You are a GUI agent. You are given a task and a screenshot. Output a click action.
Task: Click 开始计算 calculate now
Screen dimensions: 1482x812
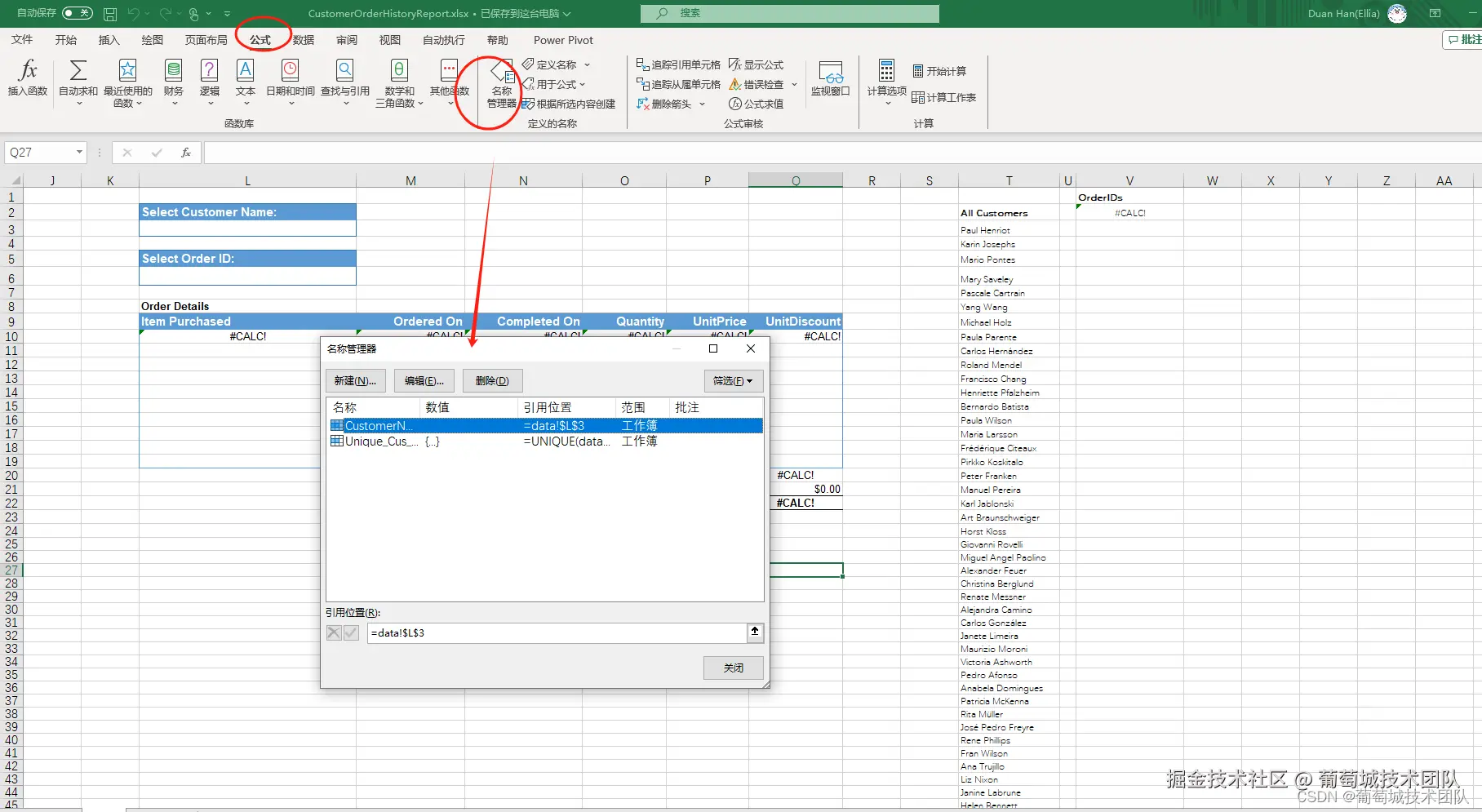(x=939, y=71)
